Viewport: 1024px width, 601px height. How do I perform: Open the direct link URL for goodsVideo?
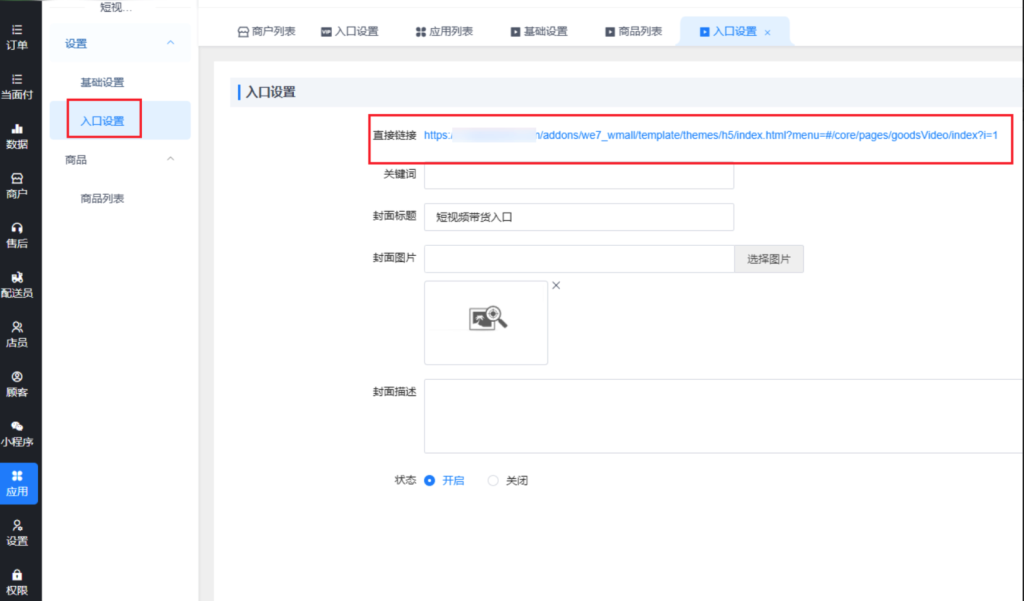pyautogui.click(x=710, y=135)
